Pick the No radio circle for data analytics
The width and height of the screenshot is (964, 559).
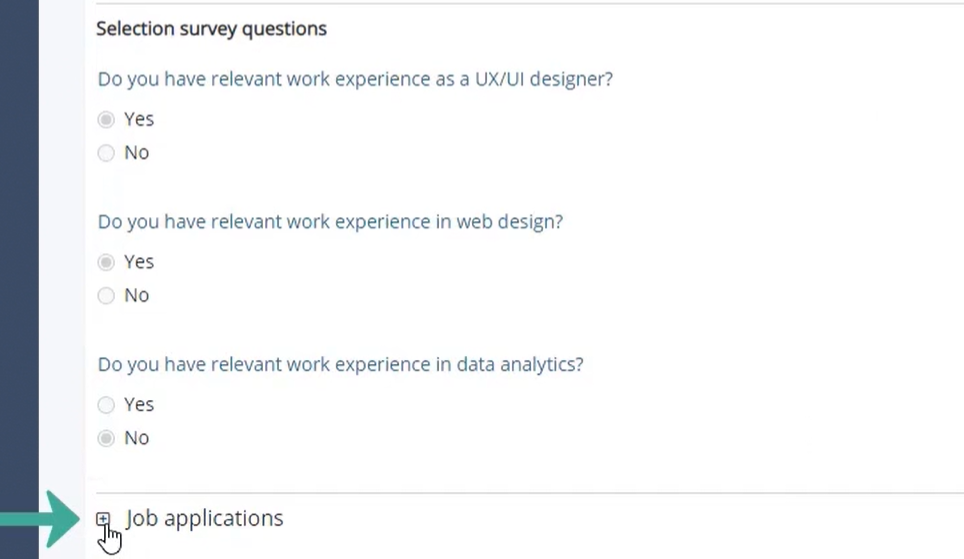tap(106, 438)
